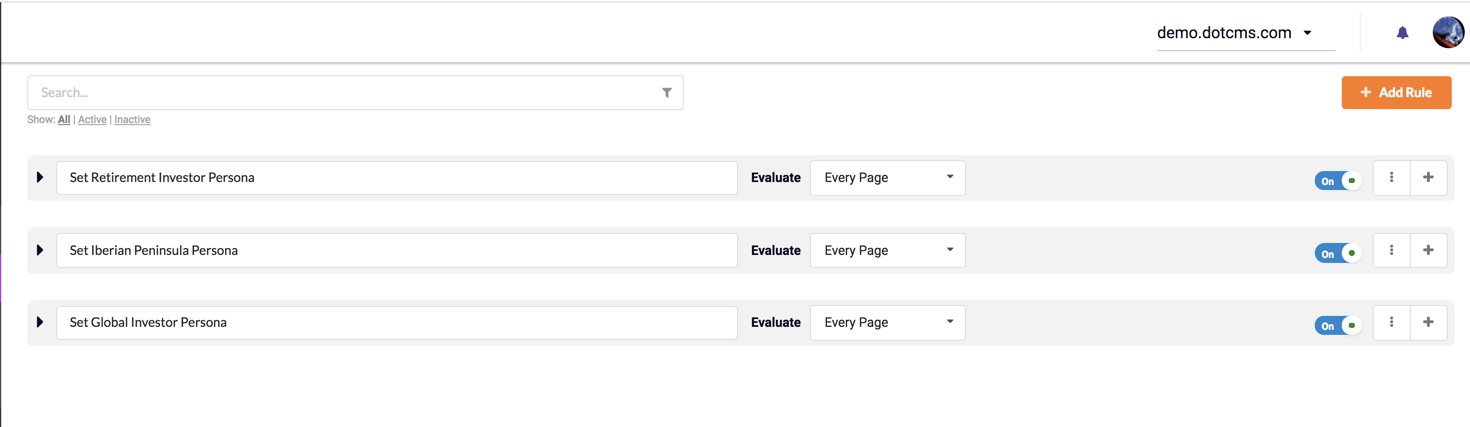Screen dimensions: 1470x427
Task: Click plus icon on Retirement Investor rule
Action: click(x=1428, y=178)
